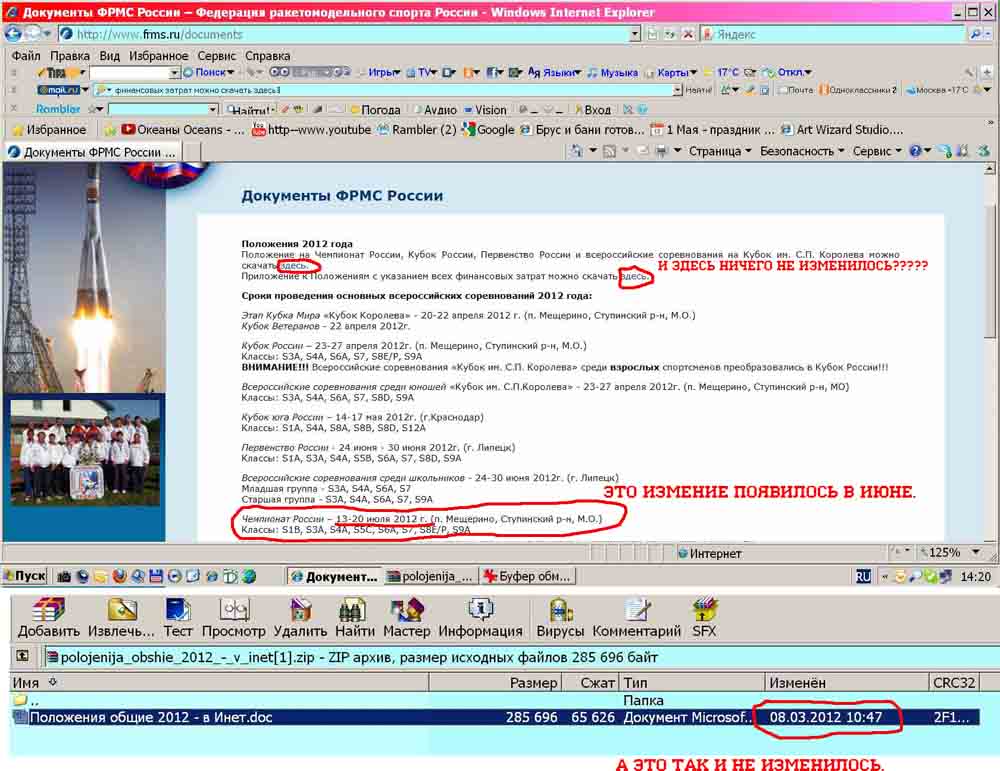
Task: Click the Извлечь (Extract) icon in WinRAR
Action: point(122,610)
